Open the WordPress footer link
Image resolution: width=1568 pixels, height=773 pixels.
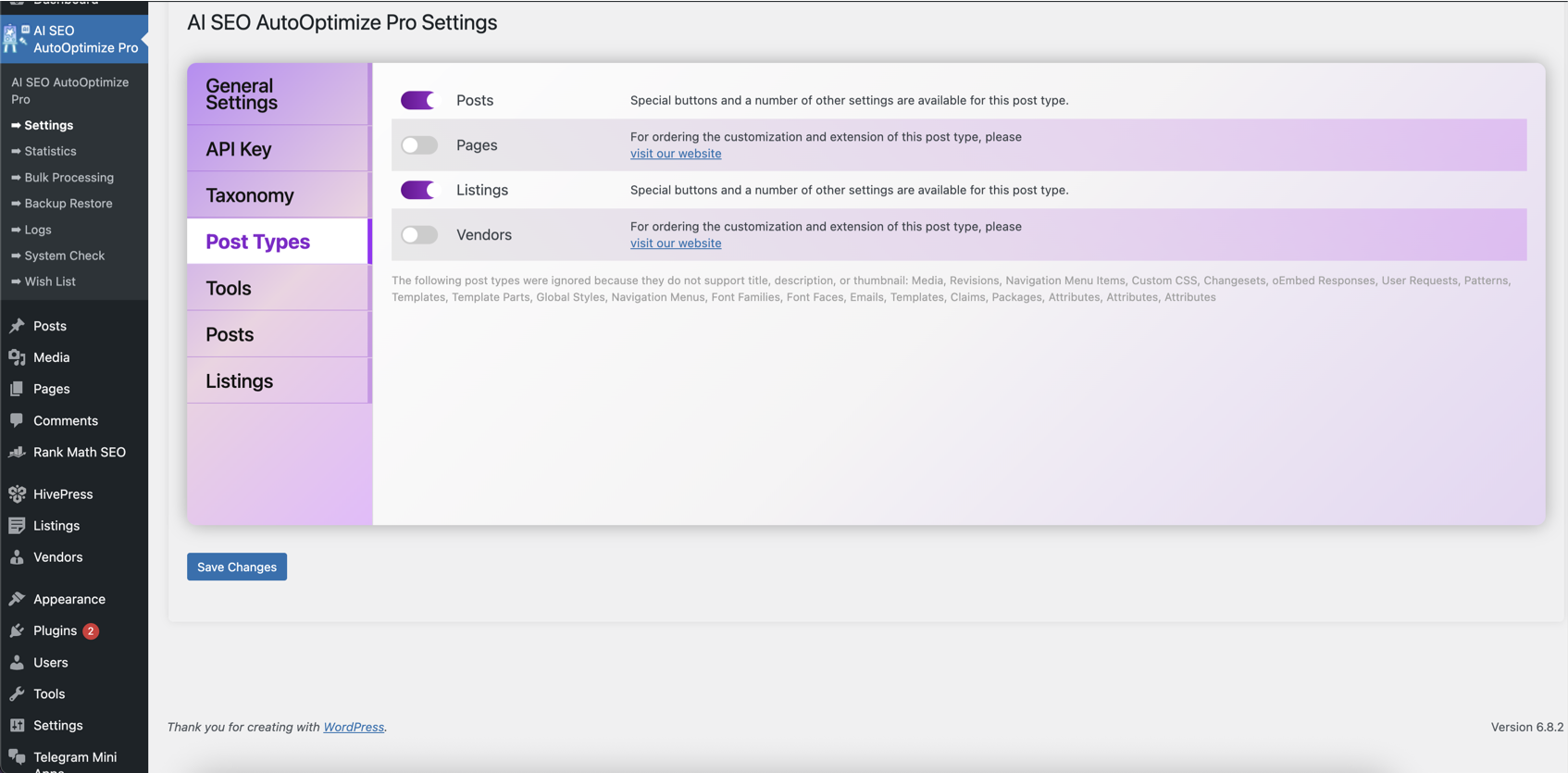click(x=354, y=727)
